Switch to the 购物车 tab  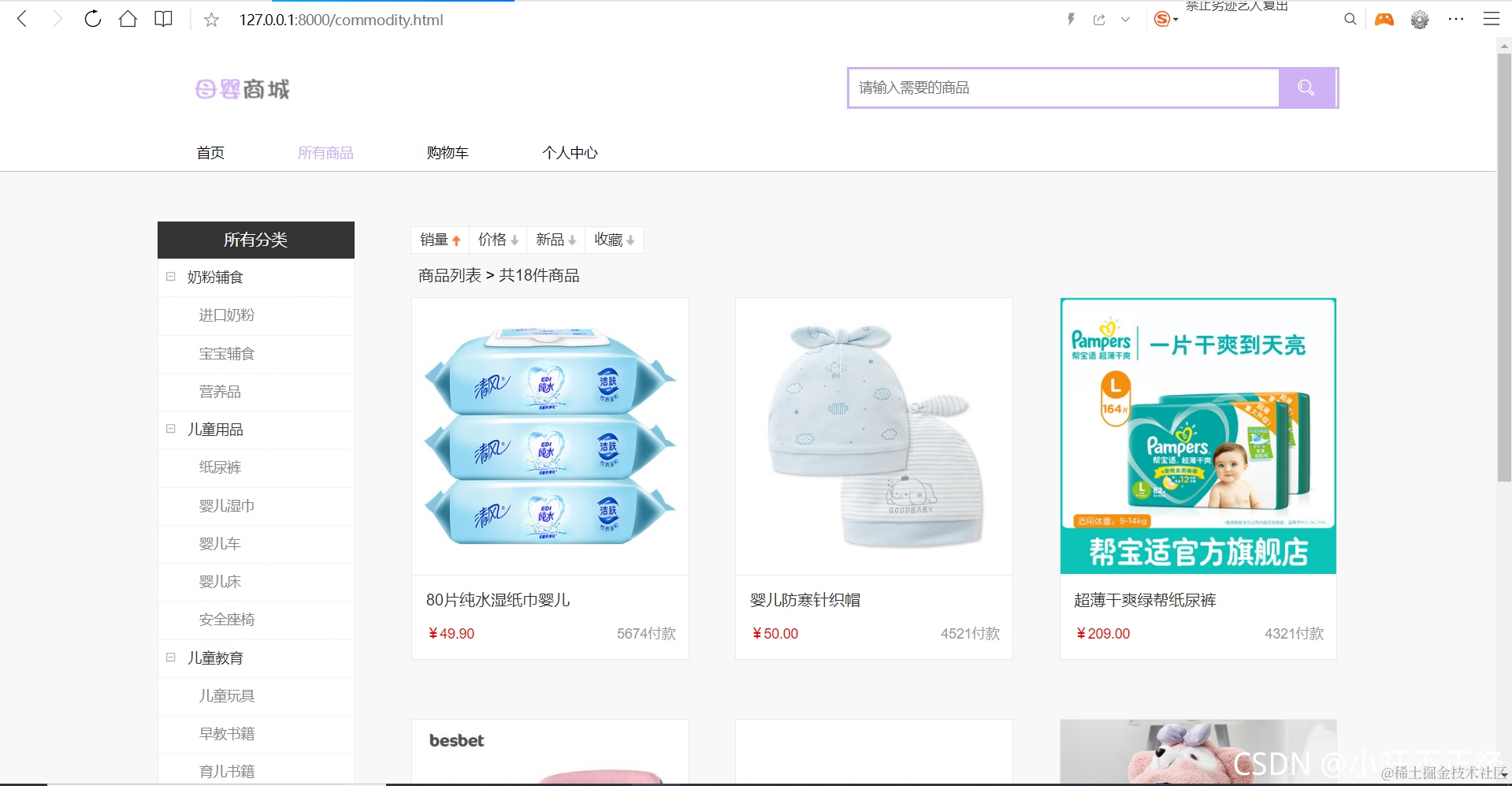[x=447, y=152]
